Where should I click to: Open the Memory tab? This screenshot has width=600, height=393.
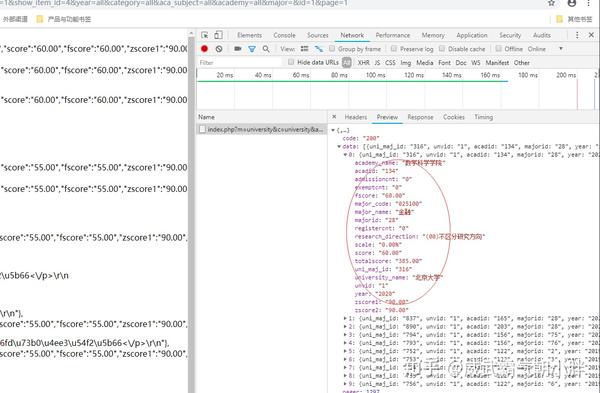[433, 35]
